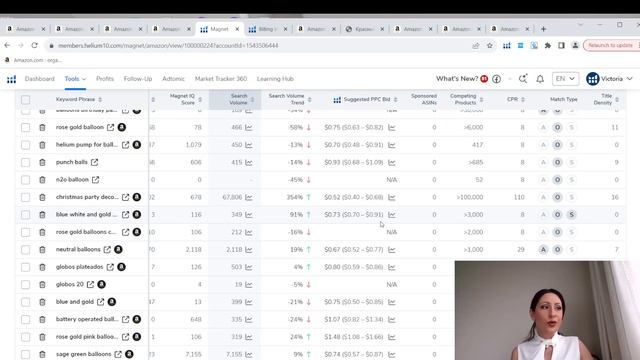This screenshot has height=360, width=640.
Task: Expand the Tools dropdown menu
Action: coord(75,79)
